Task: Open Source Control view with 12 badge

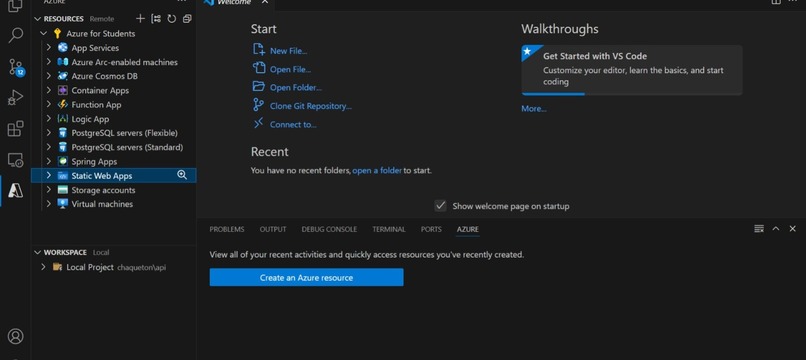Action: (16, 67)
